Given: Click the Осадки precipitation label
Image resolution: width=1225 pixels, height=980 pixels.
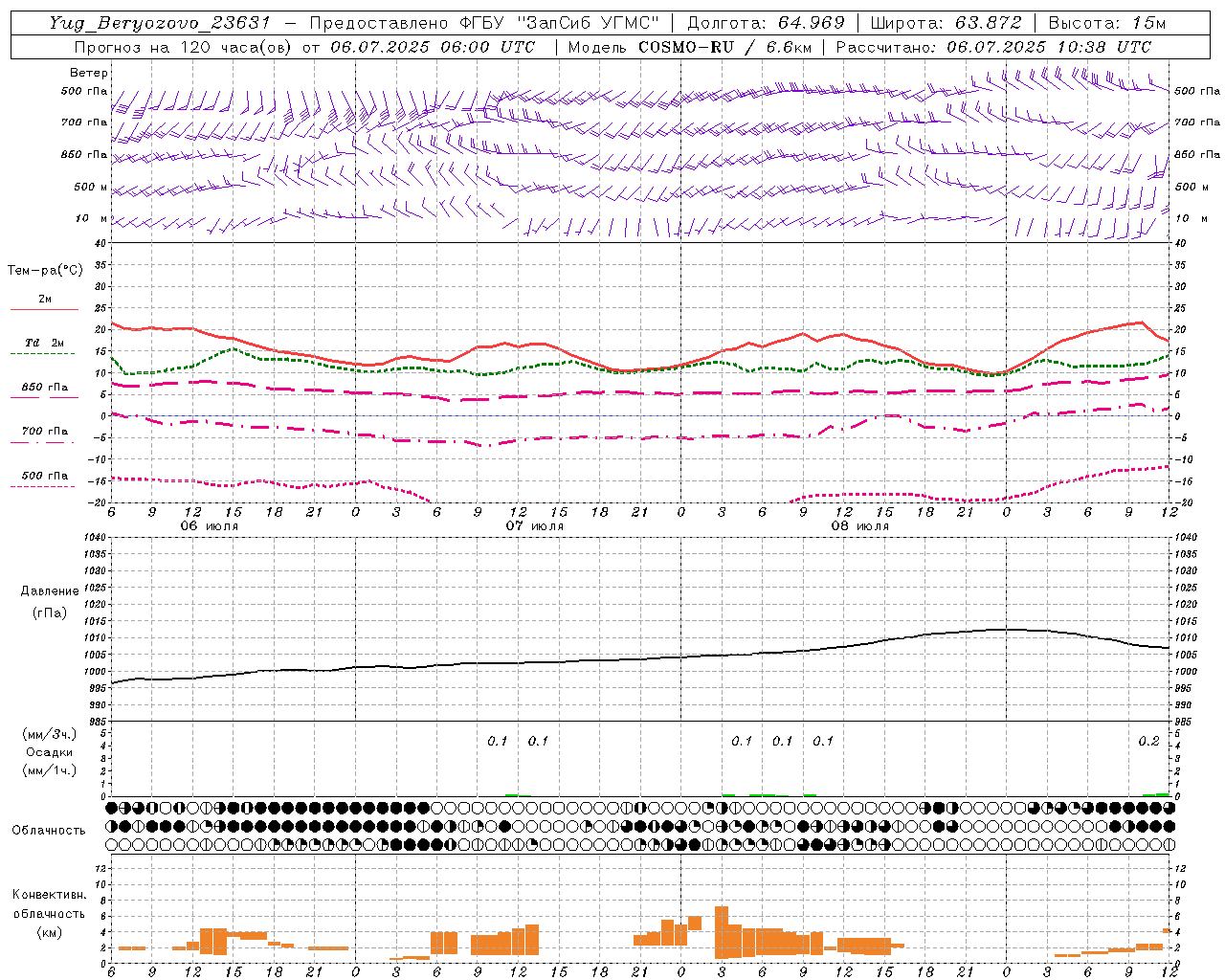Looking at the screenshot, I should coord(50,752).
